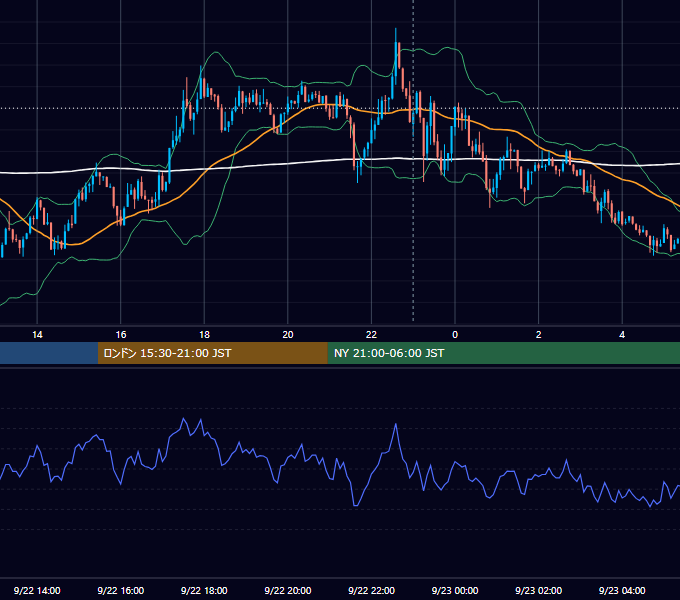Click the NY 21:00-06:00 JST session band
The height and width of the screenshot is (600, 680).
tap(503, 353)
